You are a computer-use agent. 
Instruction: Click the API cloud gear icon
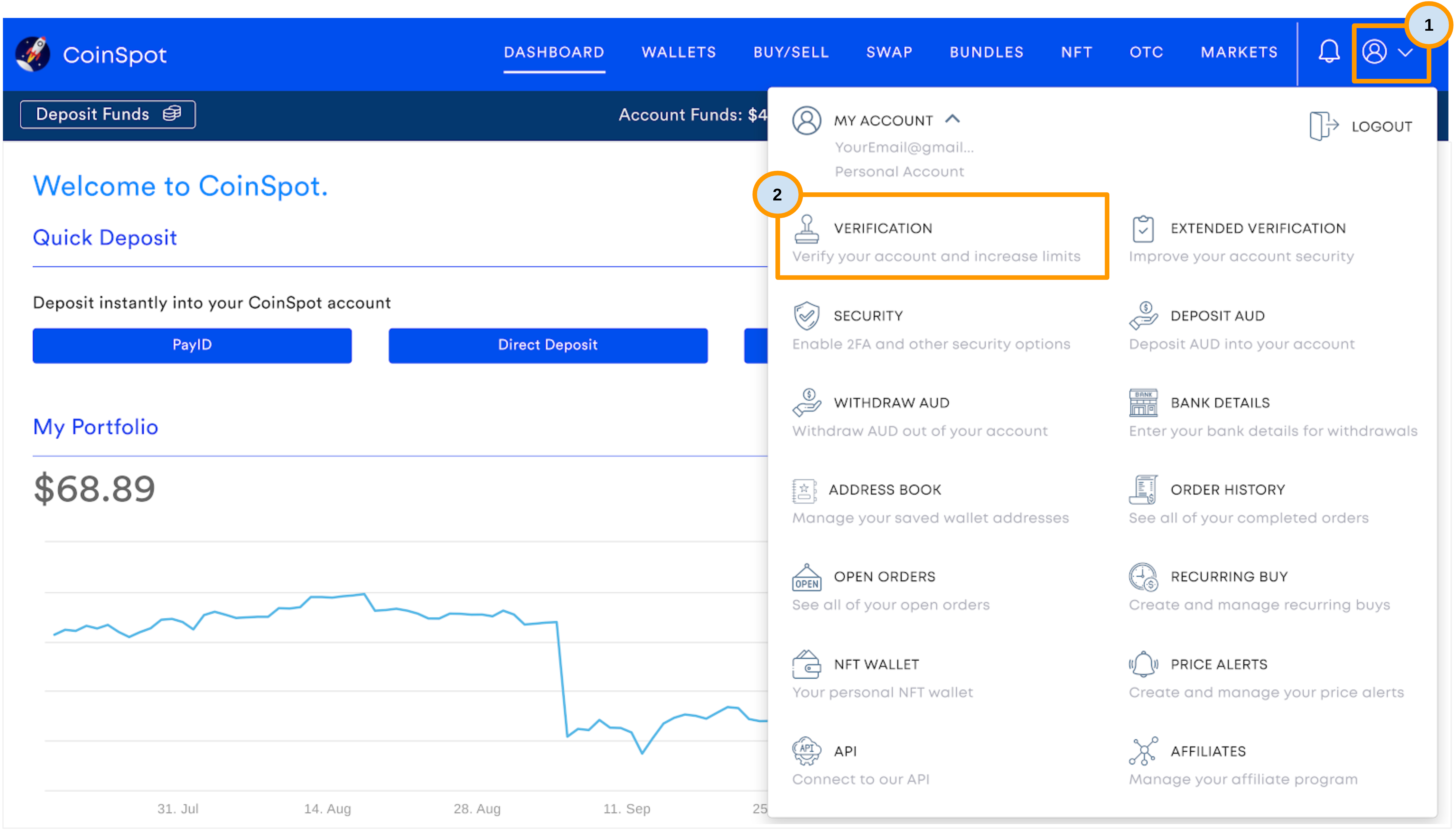point(806,751)
